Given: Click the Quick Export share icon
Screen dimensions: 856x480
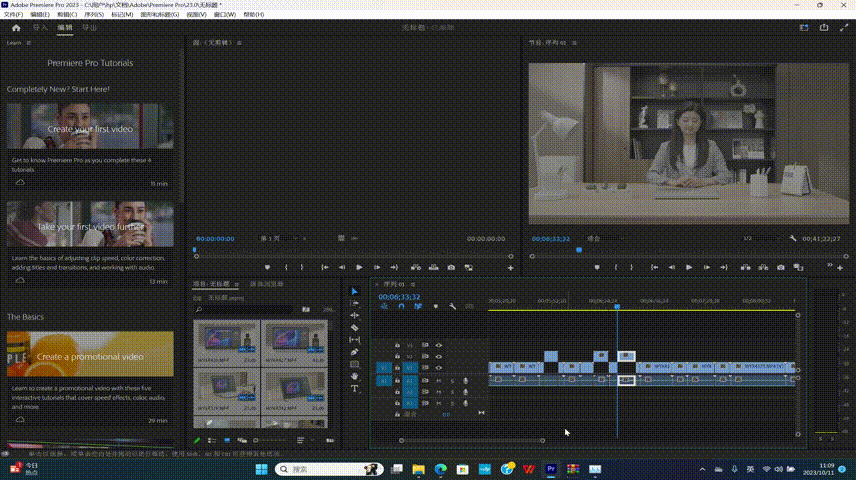Looking at the screenshot, I should pos(824,27).
